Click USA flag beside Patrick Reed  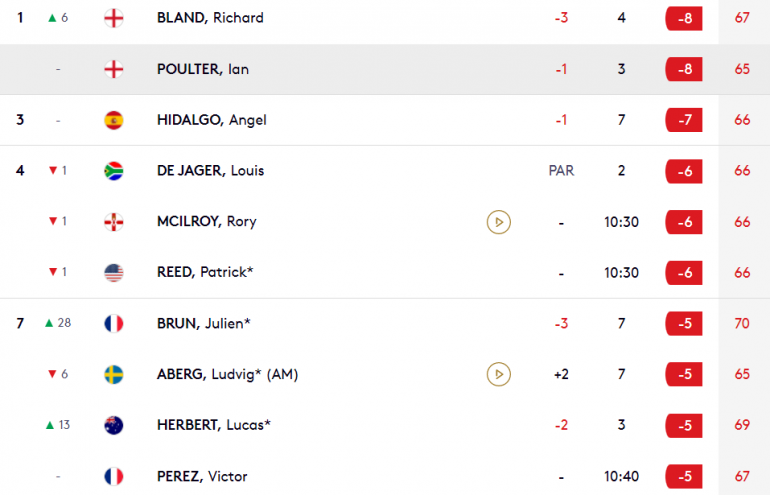click(113, 273)
